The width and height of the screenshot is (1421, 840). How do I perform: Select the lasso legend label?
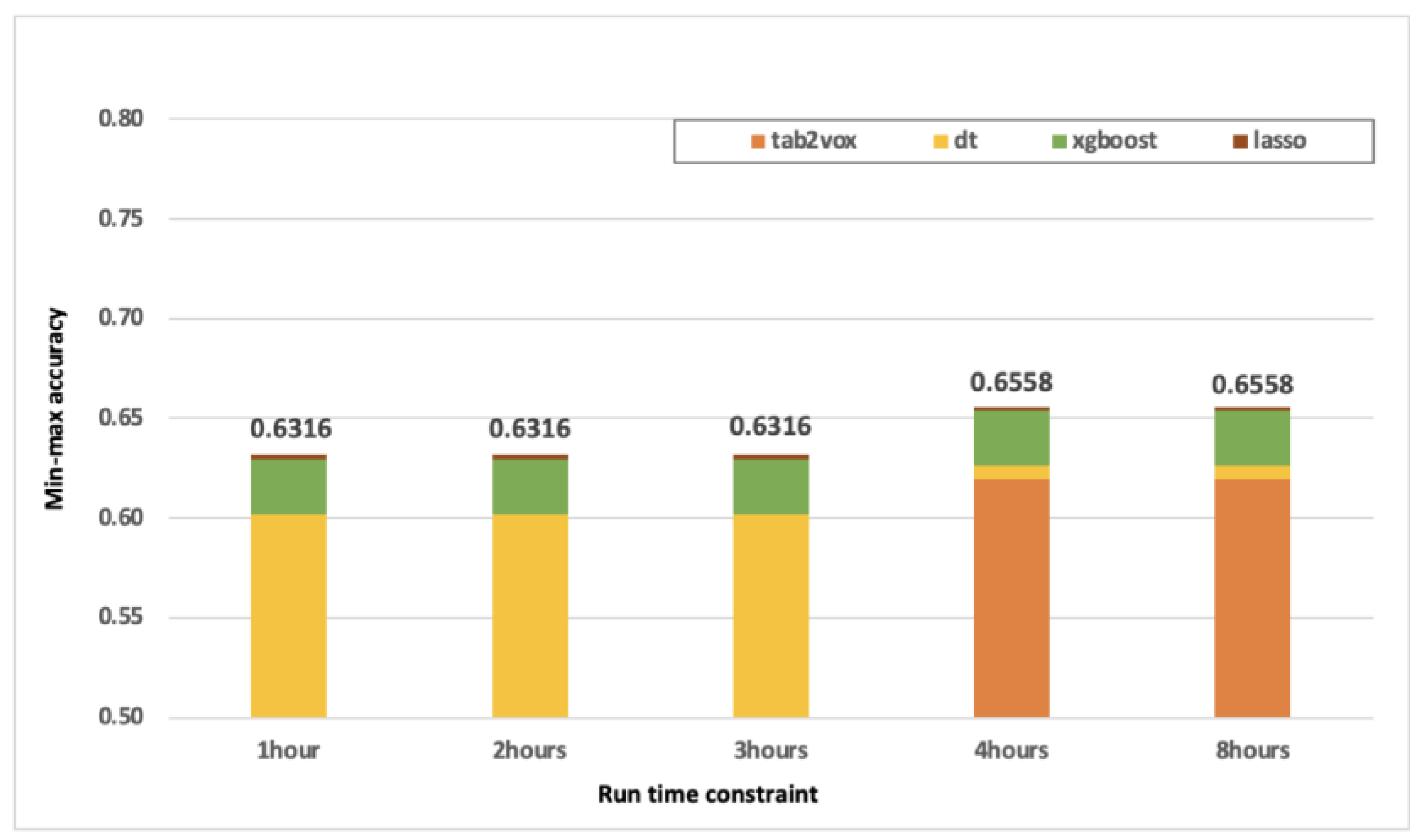(1280, 140)
